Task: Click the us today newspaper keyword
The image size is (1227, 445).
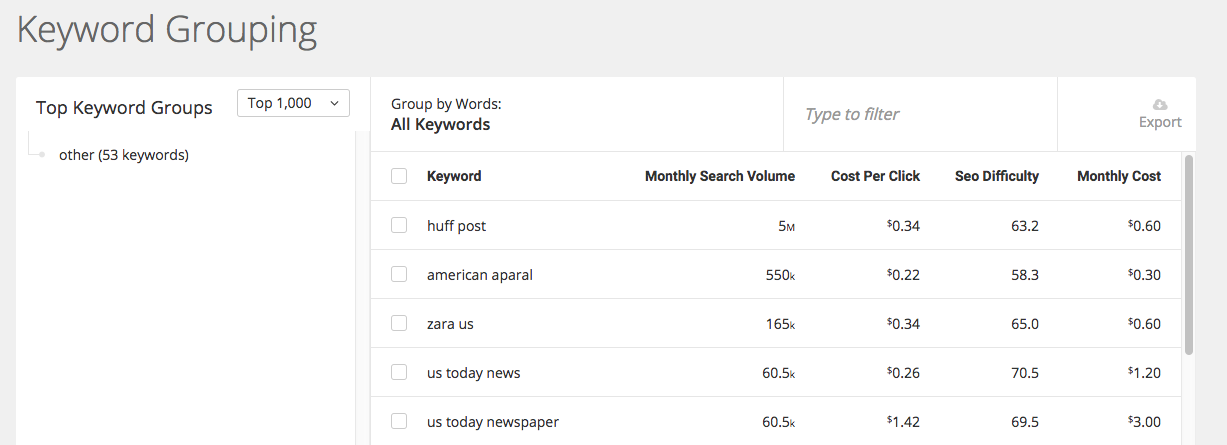Action: 493,422
